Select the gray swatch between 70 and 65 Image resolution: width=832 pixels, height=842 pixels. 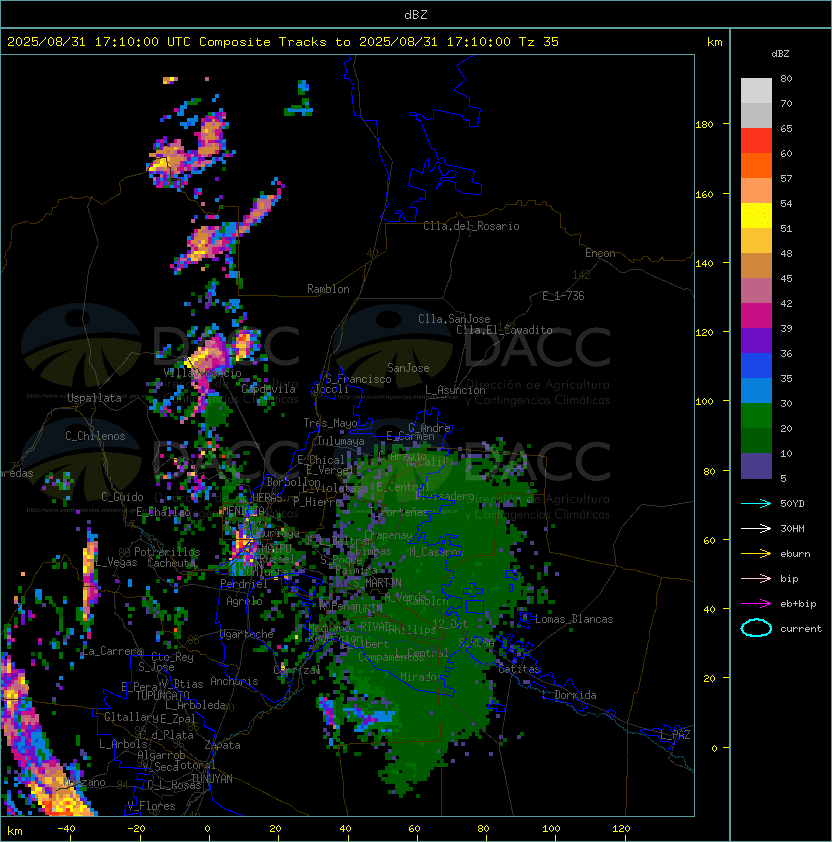point(756,115)
